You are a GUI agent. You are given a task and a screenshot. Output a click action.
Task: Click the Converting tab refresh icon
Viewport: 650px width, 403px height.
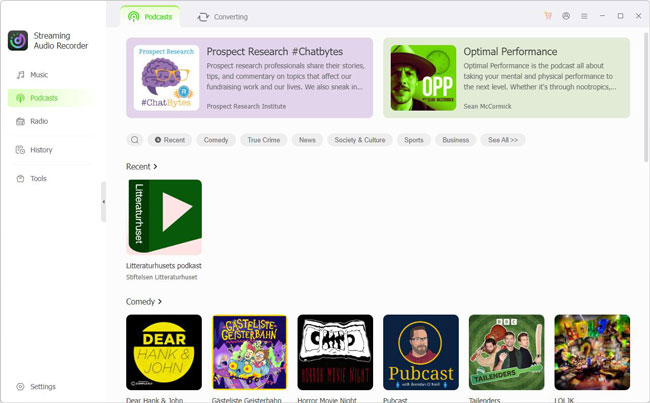coord(203,17)
